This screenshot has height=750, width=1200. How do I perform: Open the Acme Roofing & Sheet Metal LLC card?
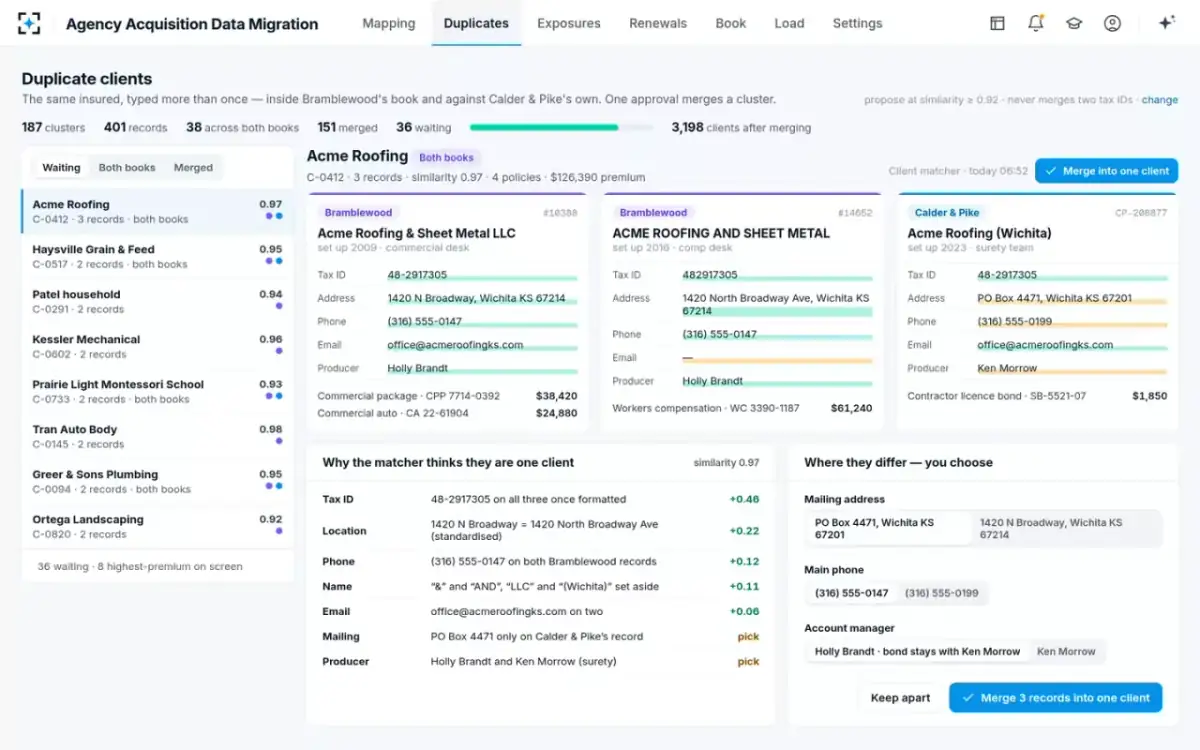[x=447, y=313]
